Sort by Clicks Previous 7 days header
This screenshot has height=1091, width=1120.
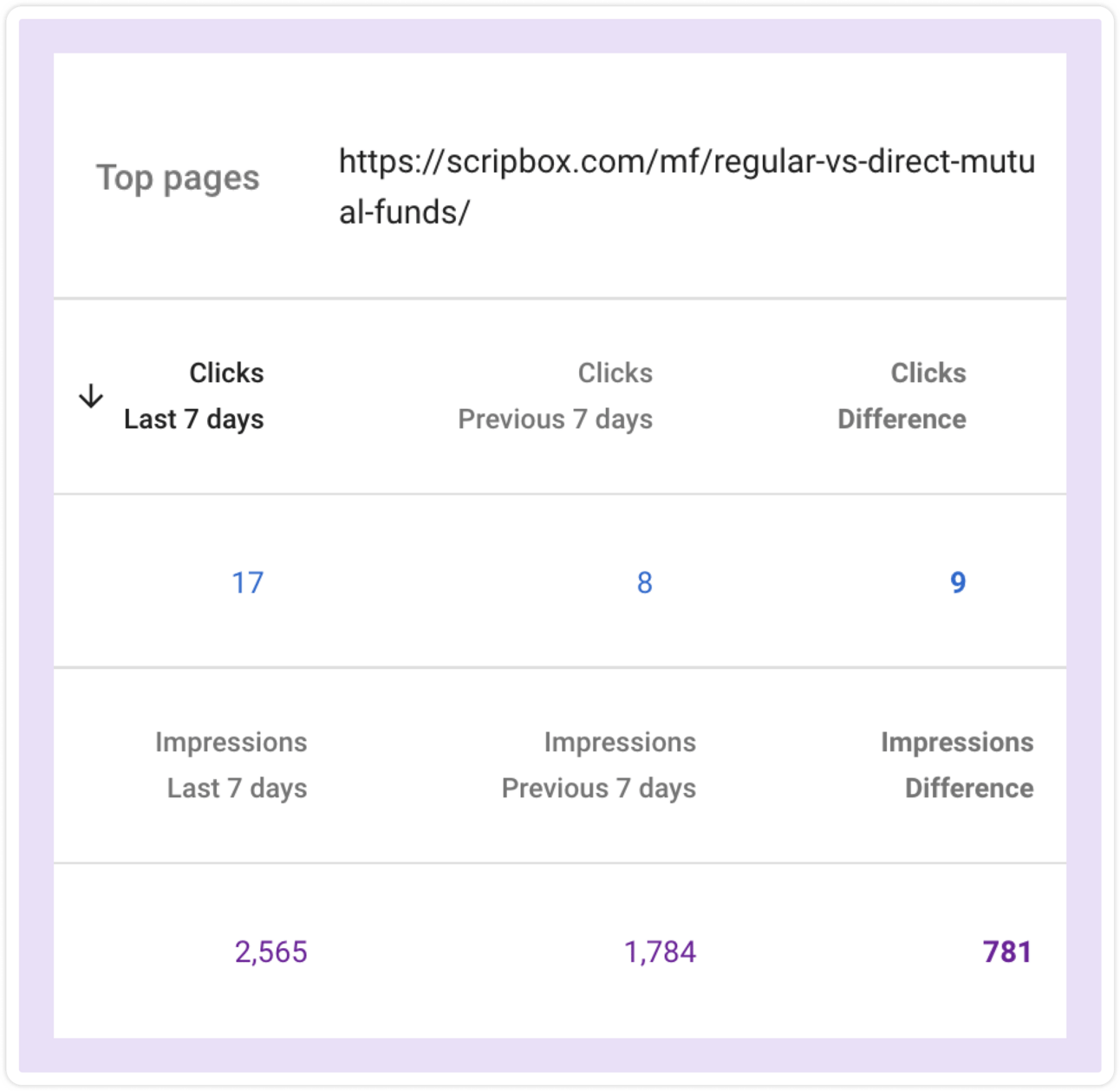pos(555,396)
